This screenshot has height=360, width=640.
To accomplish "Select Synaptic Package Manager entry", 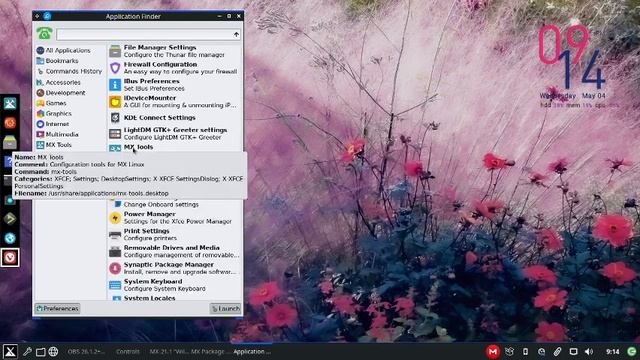I will pyautogui.click(x=175, y=268).
